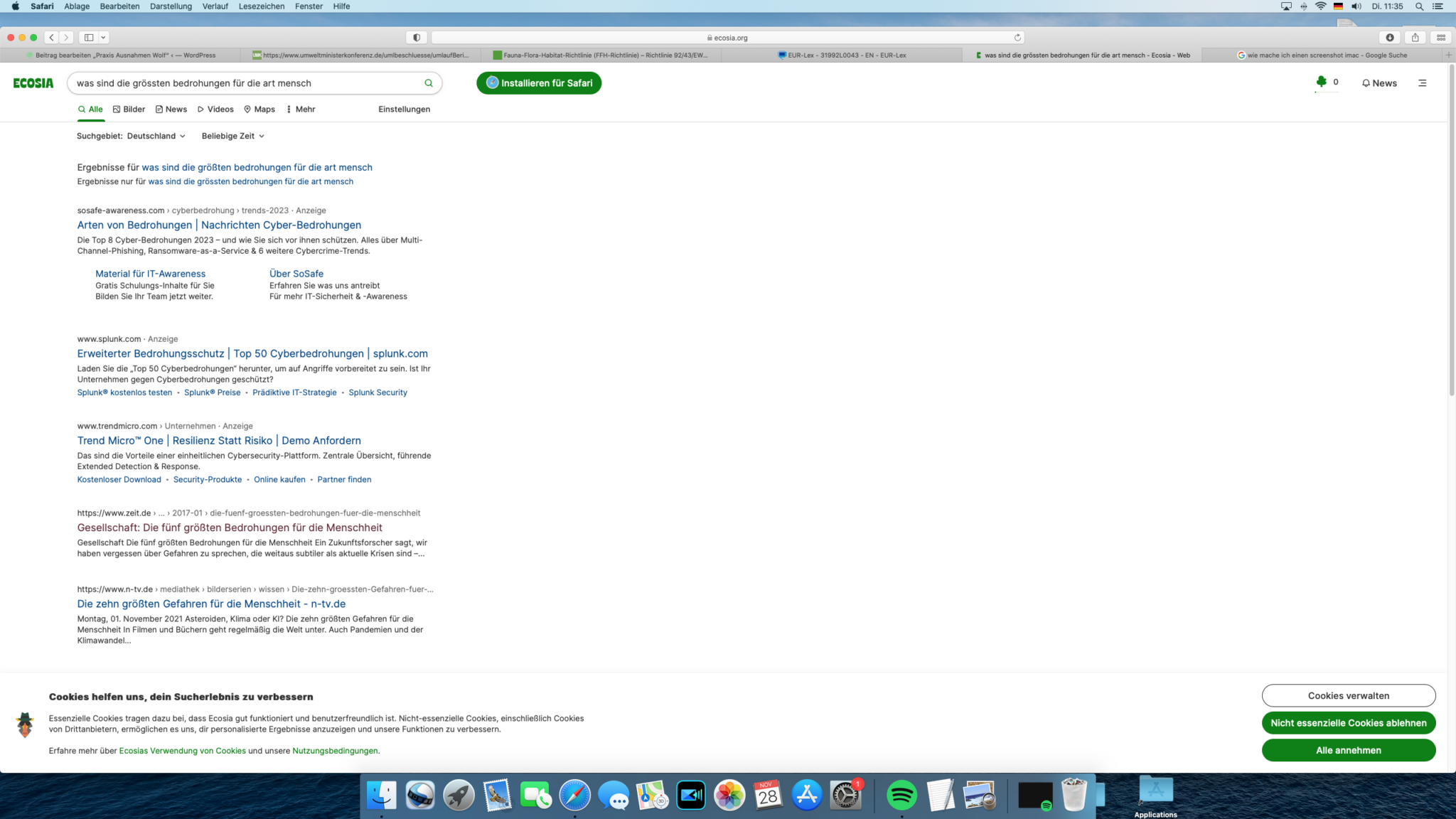Open the splunk.com Erweiterter Bedrohungsschutz result
Screen dimensions: 1456x819
(x=252, y=354)
